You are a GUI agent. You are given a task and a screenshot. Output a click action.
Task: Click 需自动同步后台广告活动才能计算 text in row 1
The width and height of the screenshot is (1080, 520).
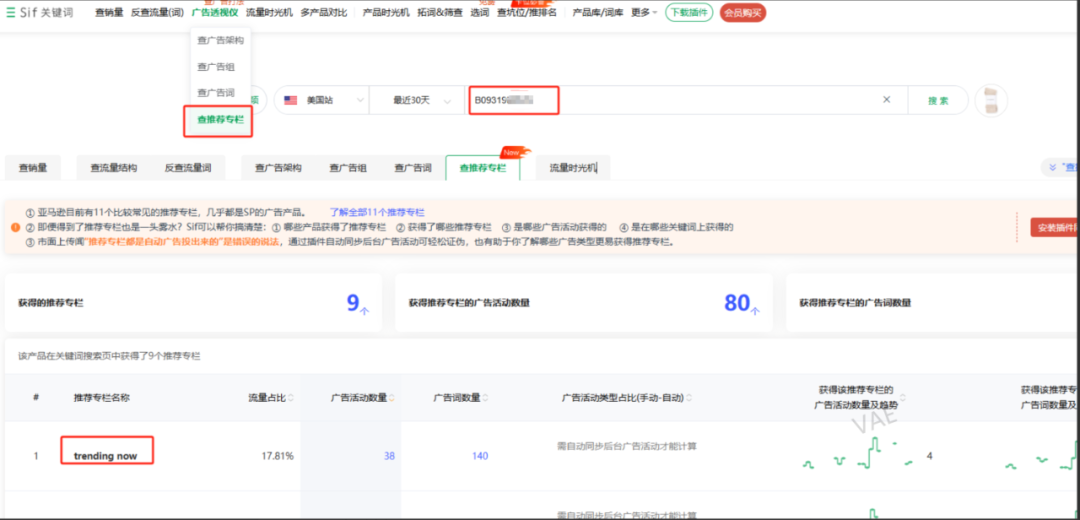click(x=627, y=446)
